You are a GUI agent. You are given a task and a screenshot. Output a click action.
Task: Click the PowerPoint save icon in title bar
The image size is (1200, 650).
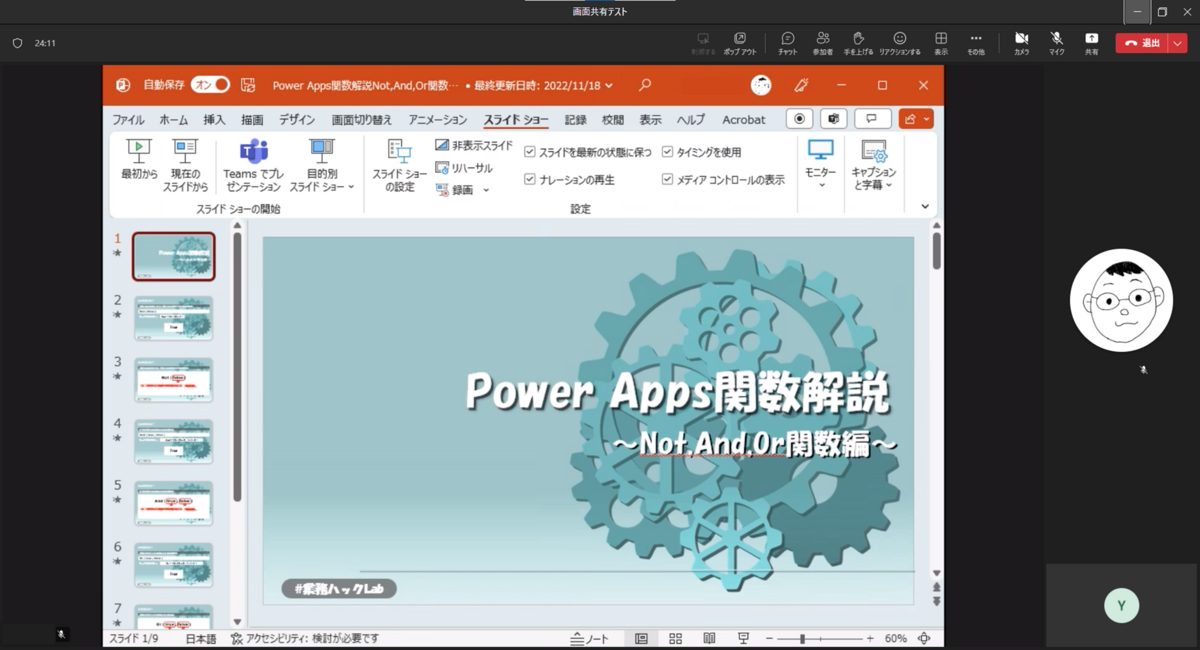(x=249, y=86)
